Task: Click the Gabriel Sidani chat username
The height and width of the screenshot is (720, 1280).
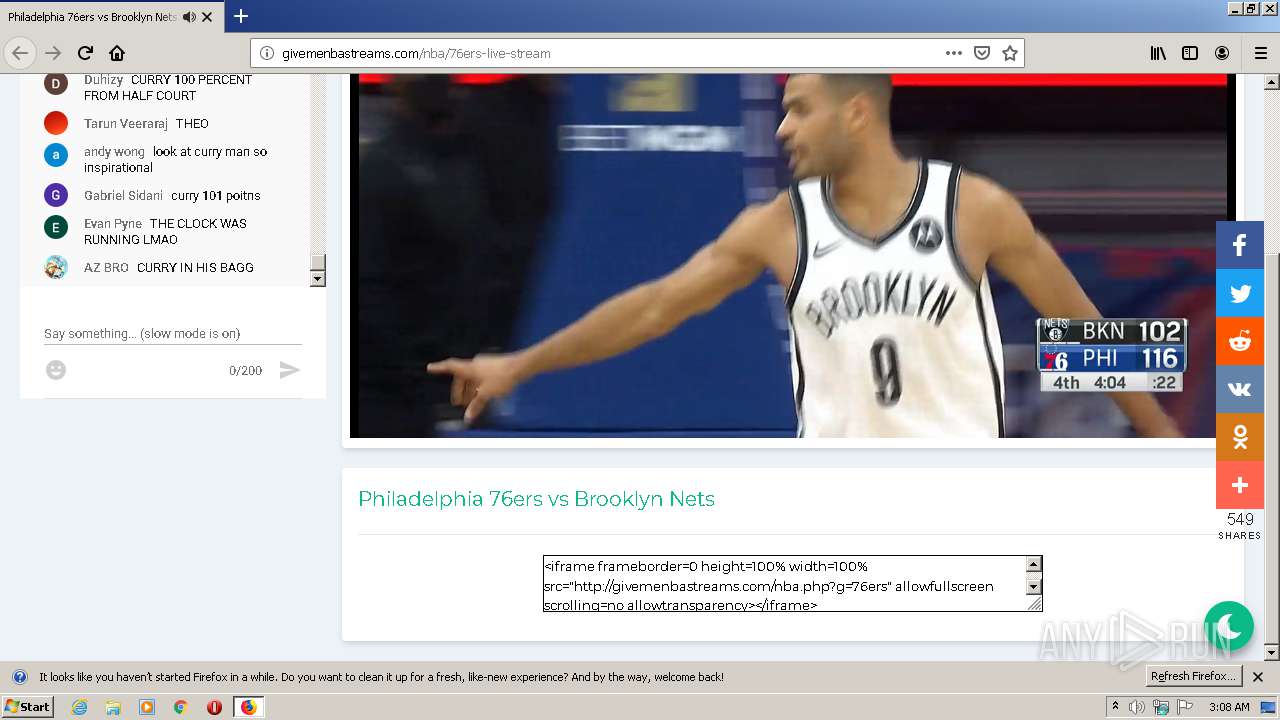Action: pyautogui.click(x=123, y=196)
